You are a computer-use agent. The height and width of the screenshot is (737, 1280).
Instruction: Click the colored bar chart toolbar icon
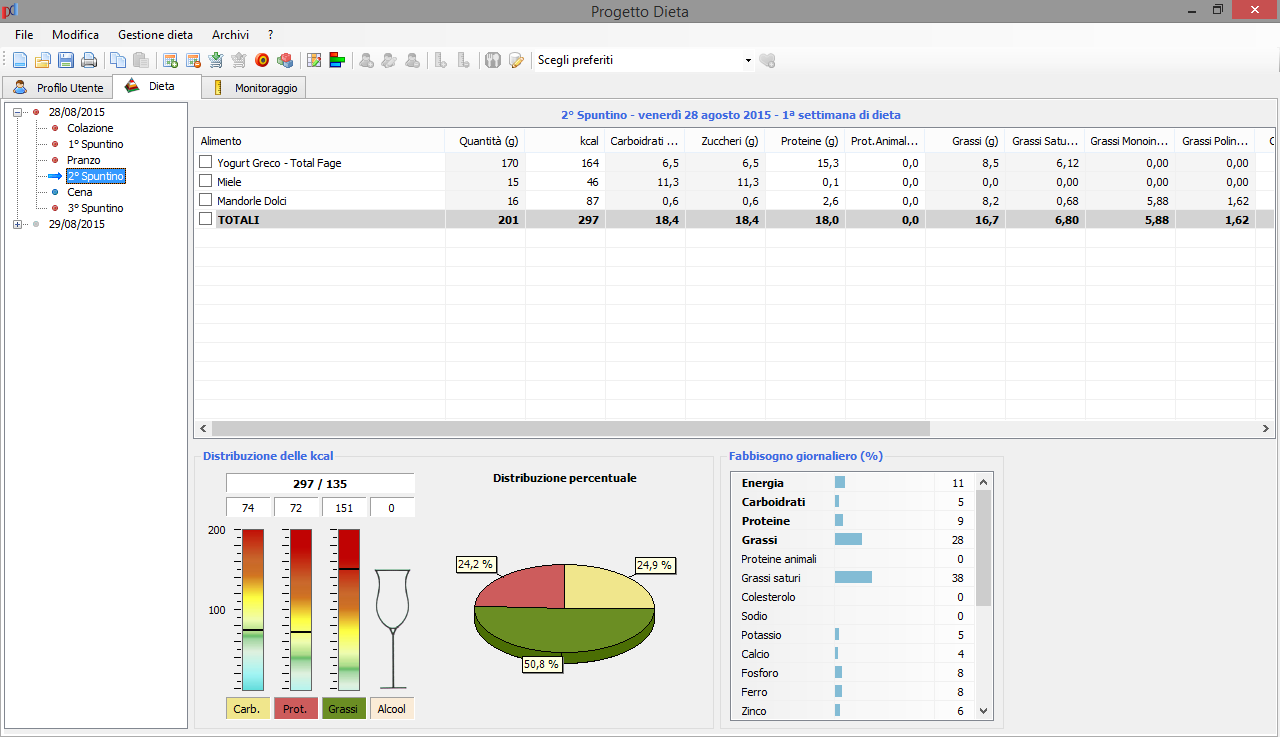click(x=338, y=60)
